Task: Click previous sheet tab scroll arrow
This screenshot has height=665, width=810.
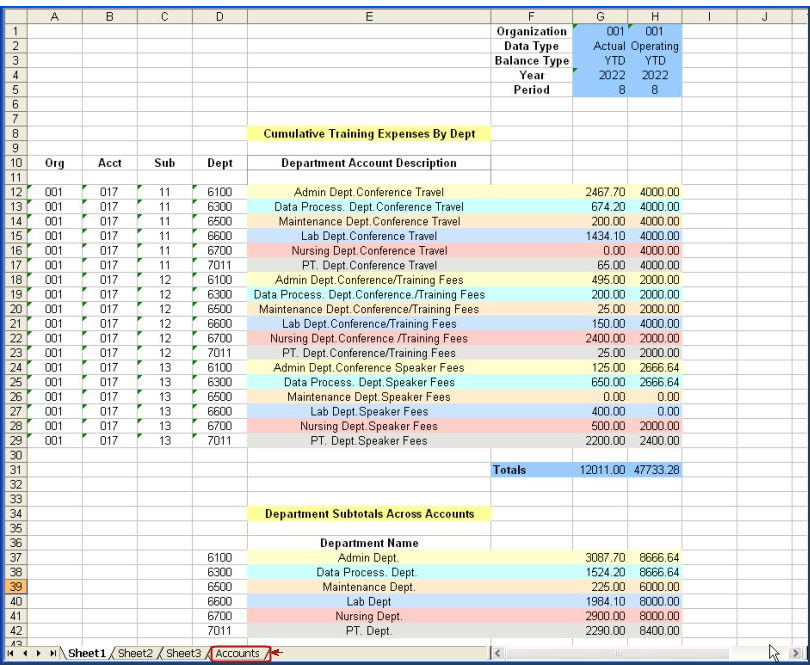Action: (25, 654)
